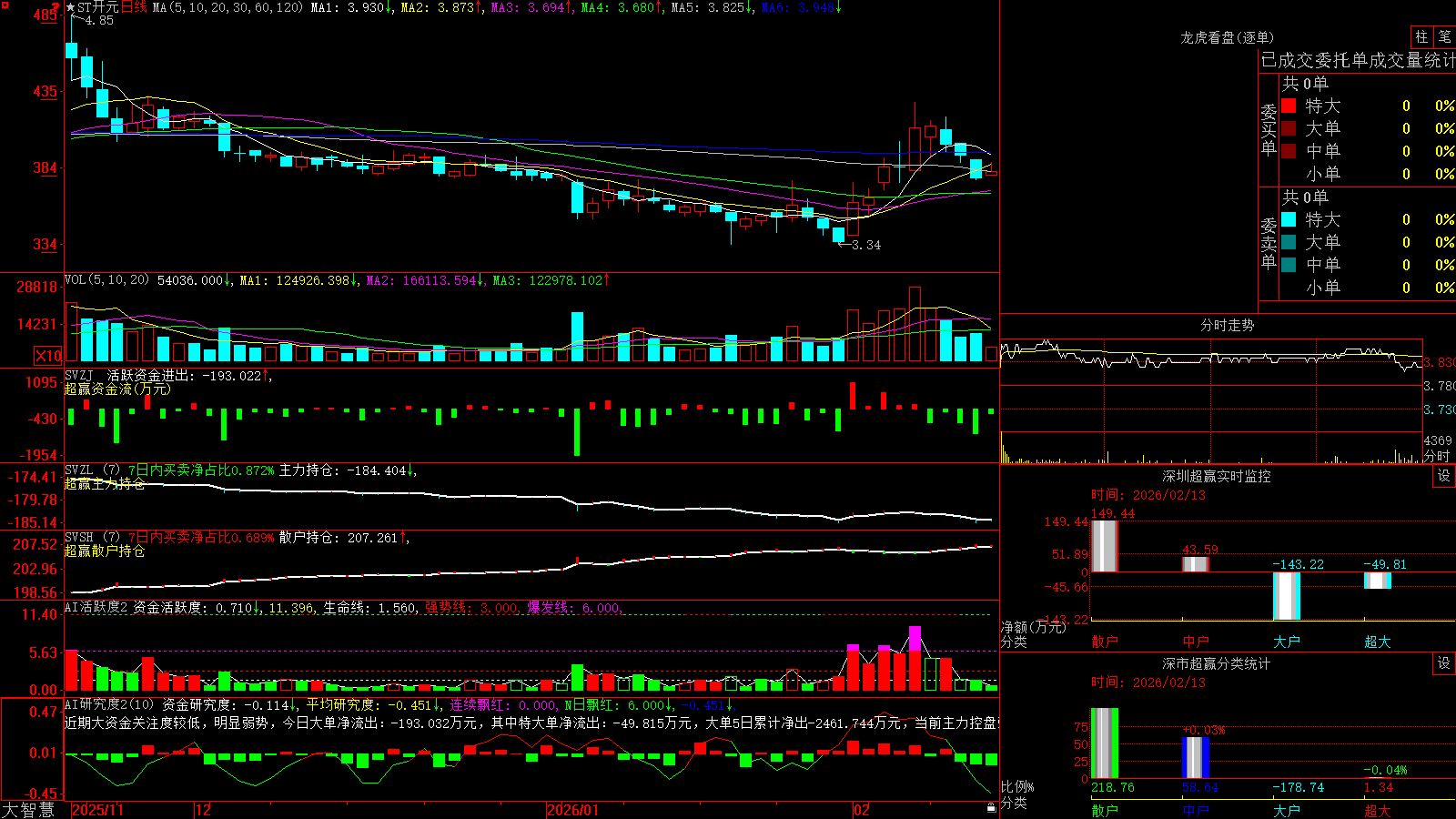Screen dimensions: 1456x819
Task: Click the cyan 特大 sell-order swatch
Action: [1289, 219]
